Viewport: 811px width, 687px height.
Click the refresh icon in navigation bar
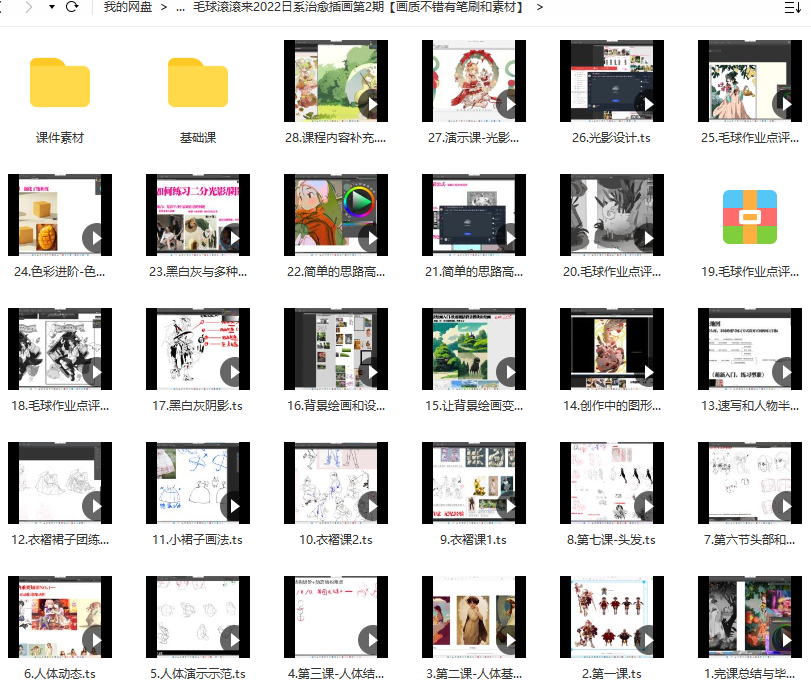click(72, 8)
